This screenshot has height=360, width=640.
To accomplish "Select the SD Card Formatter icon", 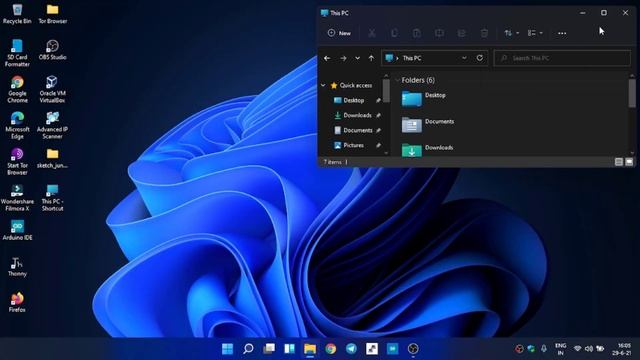I will 17,53.
